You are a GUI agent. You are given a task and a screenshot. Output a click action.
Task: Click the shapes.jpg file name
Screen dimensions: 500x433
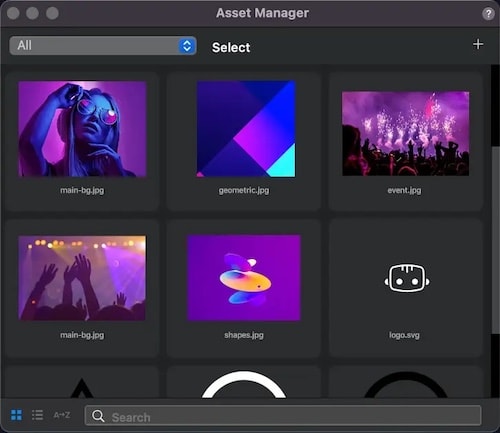click(x=244, y=335)
